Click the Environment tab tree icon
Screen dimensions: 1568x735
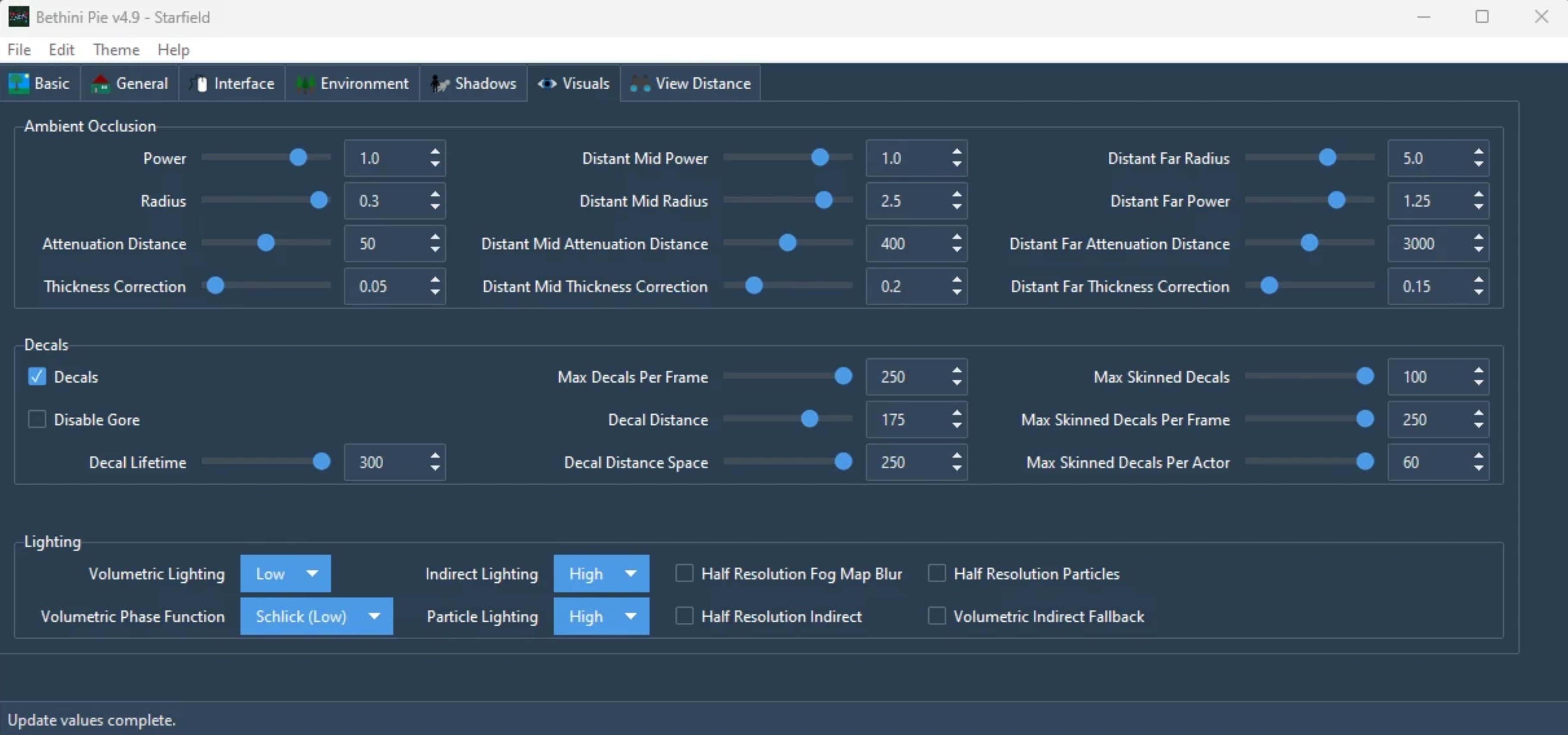(x=305, y=83)
